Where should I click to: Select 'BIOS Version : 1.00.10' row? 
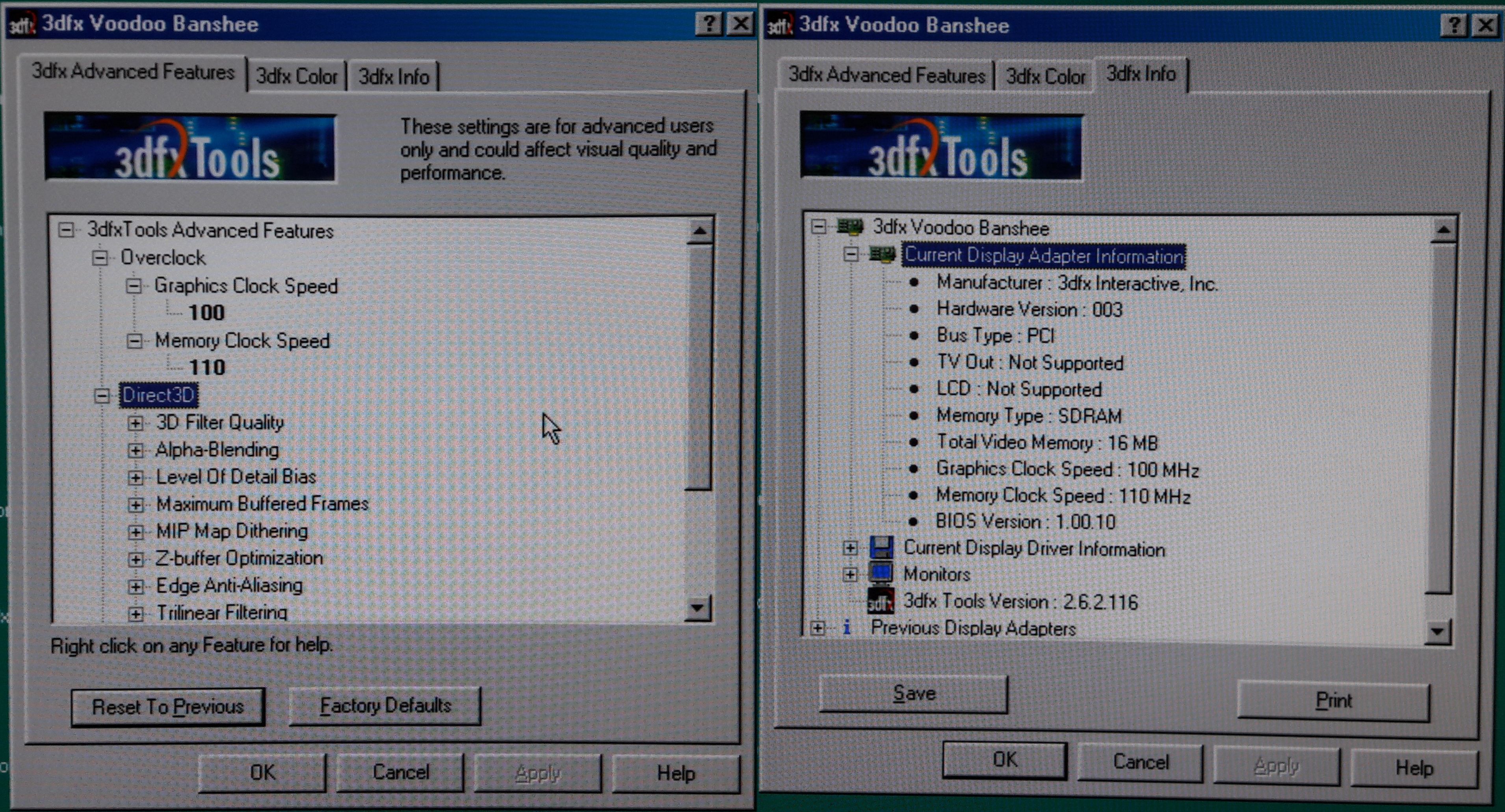(1026, 521)
